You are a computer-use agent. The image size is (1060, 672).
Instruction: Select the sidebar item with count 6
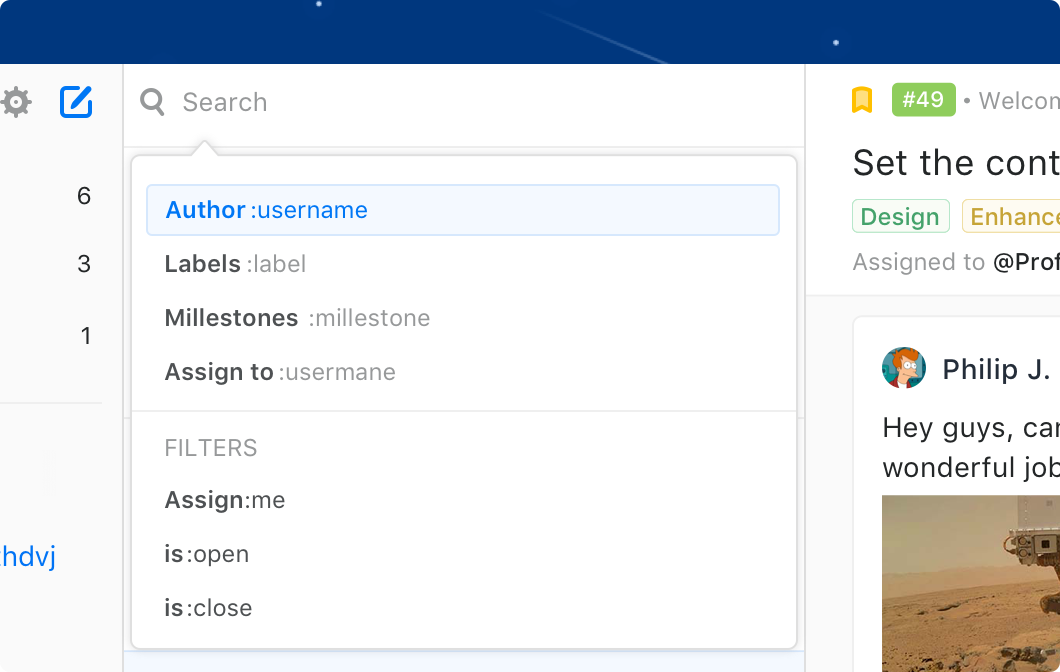51,196
